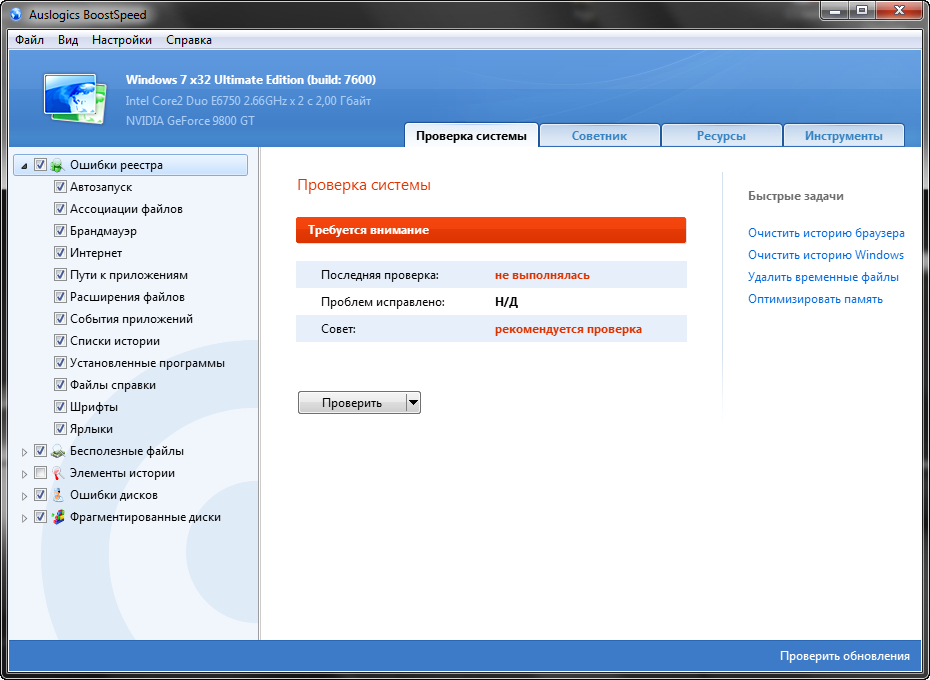Click the Совет label
The width and height of the screenshot is (930, 680).
338,329
